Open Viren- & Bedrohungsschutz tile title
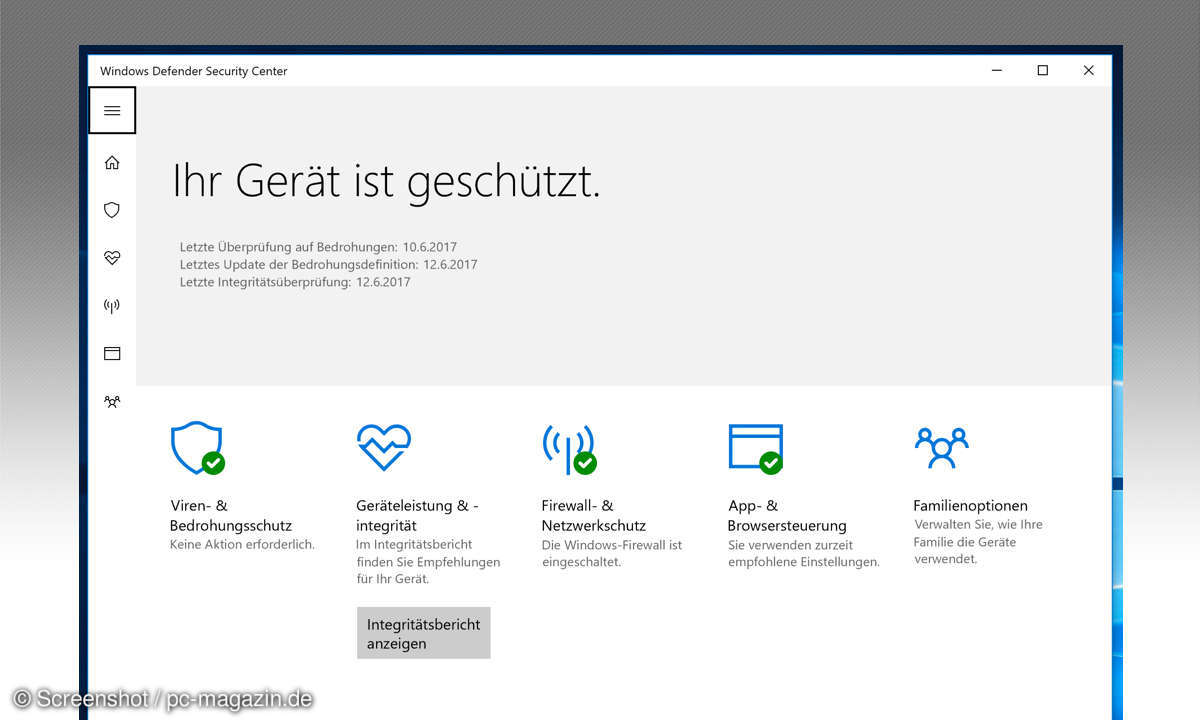Viewport: 1200px width, 720px height. pos(231,515)
